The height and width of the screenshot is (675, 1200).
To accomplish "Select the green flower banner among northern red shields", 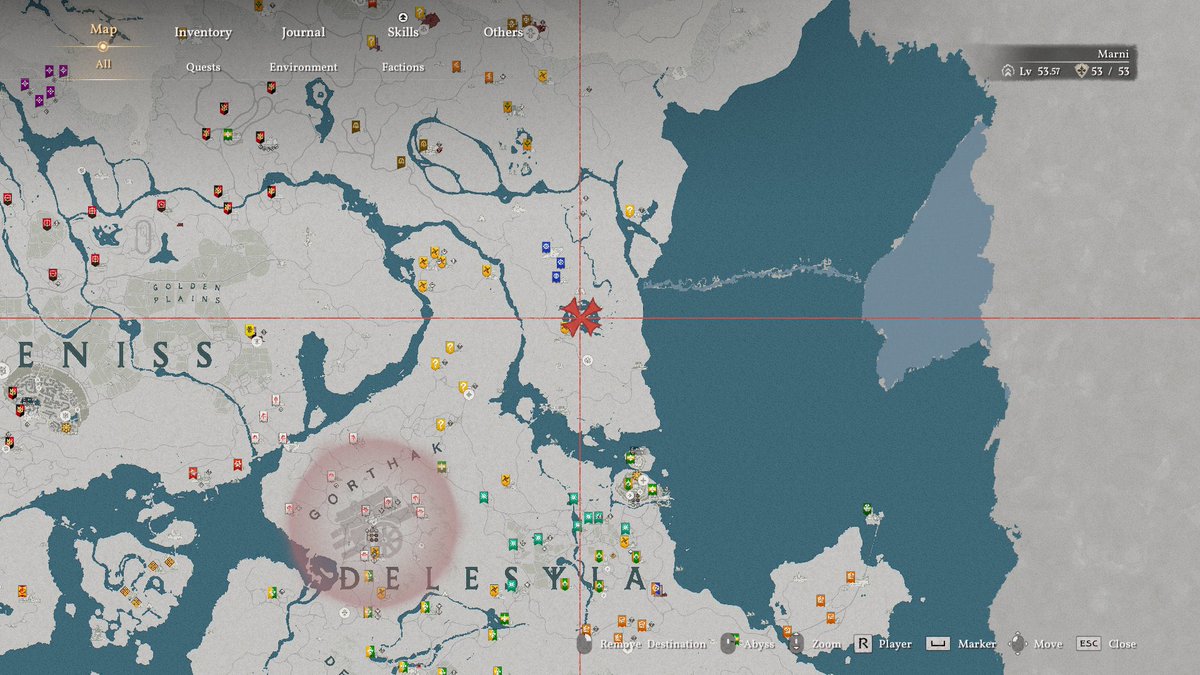I will tap(228, 134).
